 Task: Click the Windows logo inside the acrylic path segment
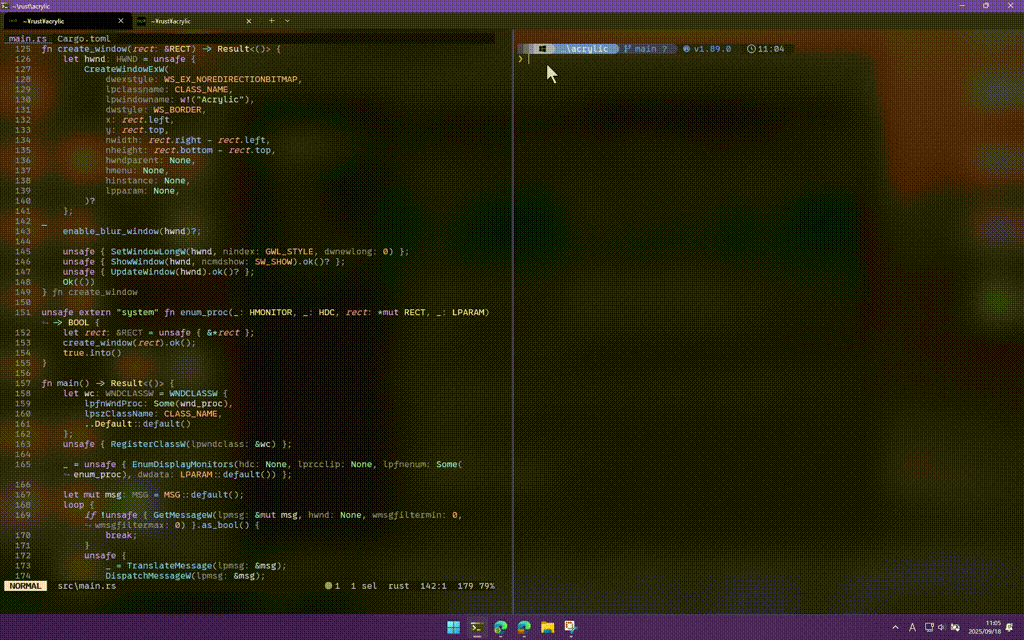coord(542,47)
